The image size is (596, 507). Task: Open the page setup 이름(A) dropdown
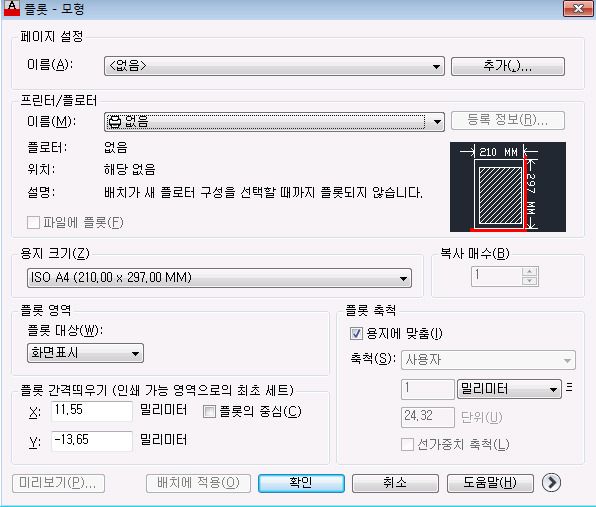point(274,67)
